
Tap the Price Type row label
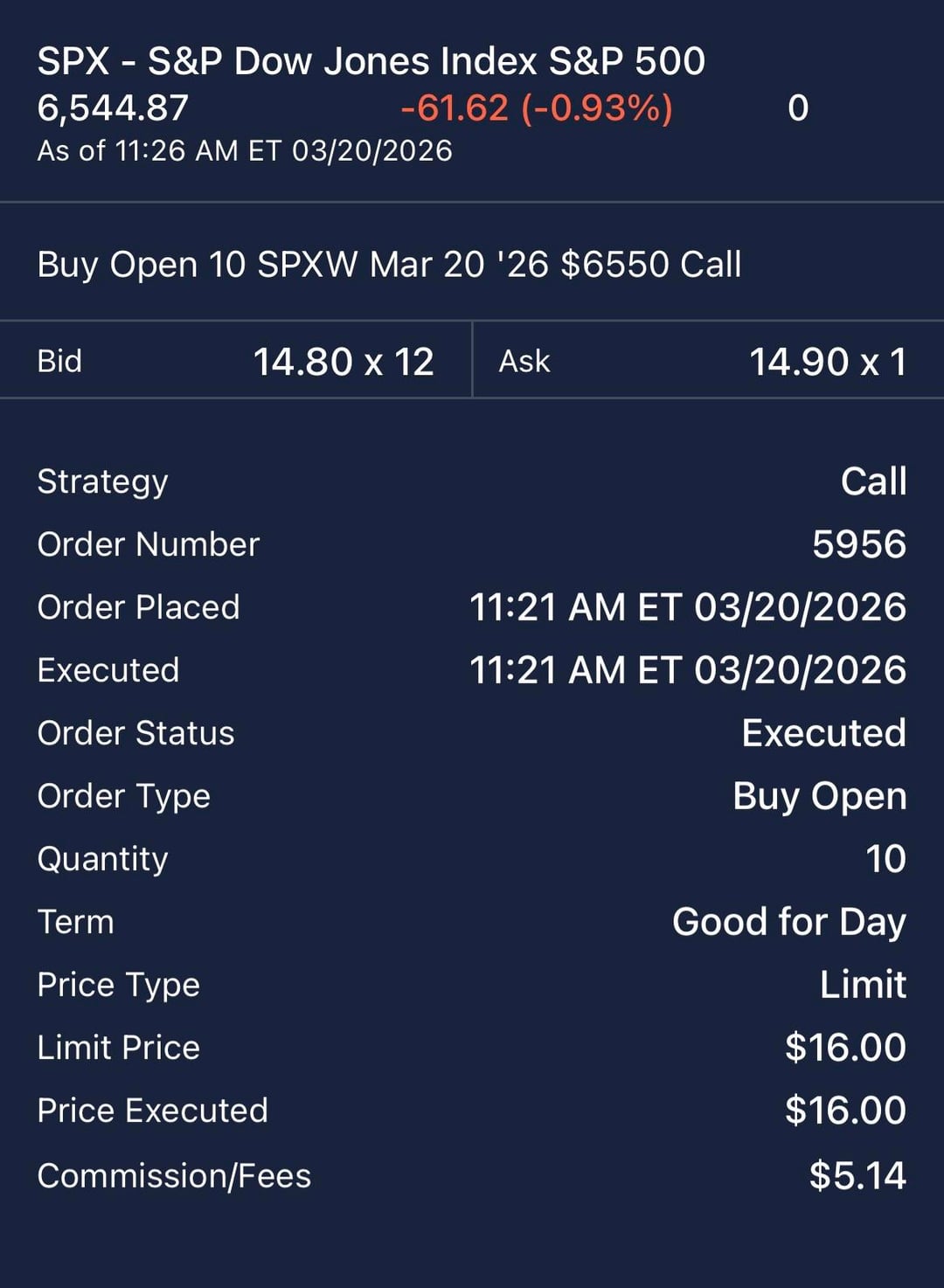tap(118, 985)
